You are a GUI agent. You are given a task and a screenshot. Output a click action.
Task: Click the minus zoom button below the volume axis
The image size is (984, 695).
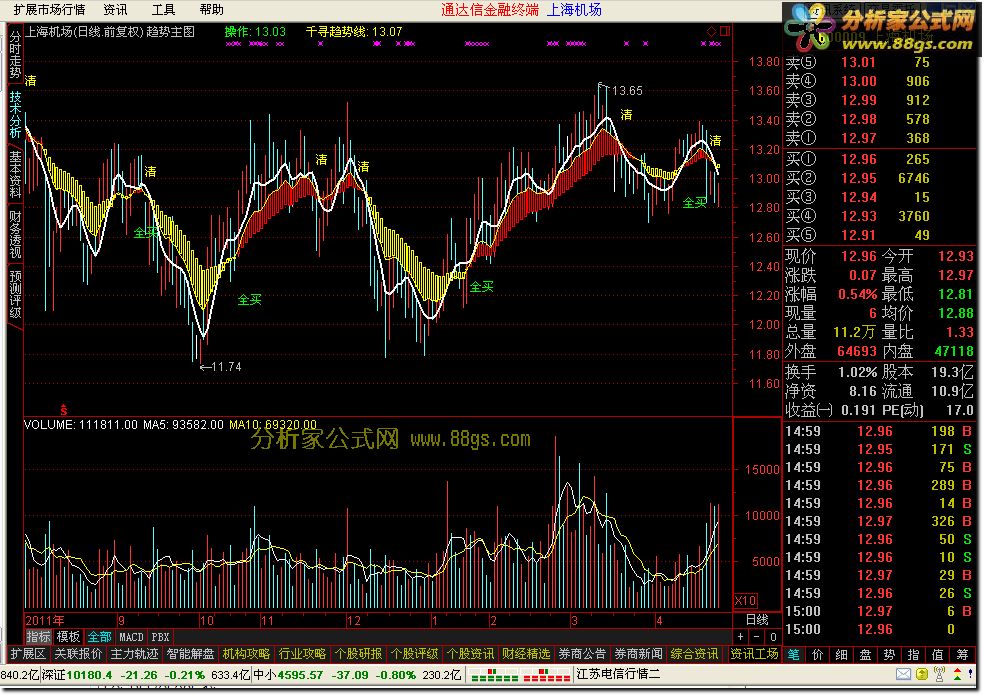[x=757, y=637]
